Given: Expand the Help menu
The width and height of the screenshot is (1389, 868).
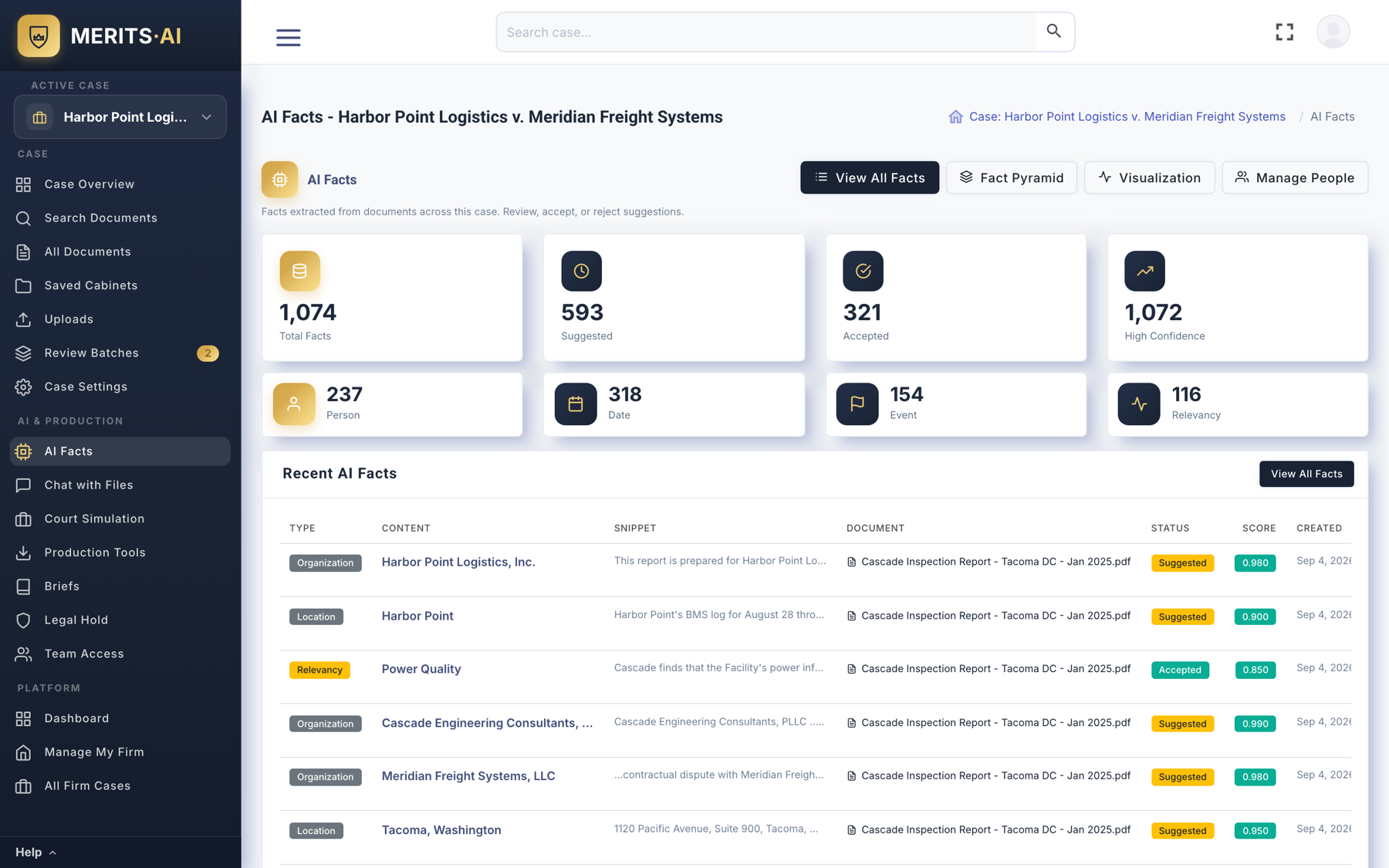Looking at the screenshot, I should [35, 852].
